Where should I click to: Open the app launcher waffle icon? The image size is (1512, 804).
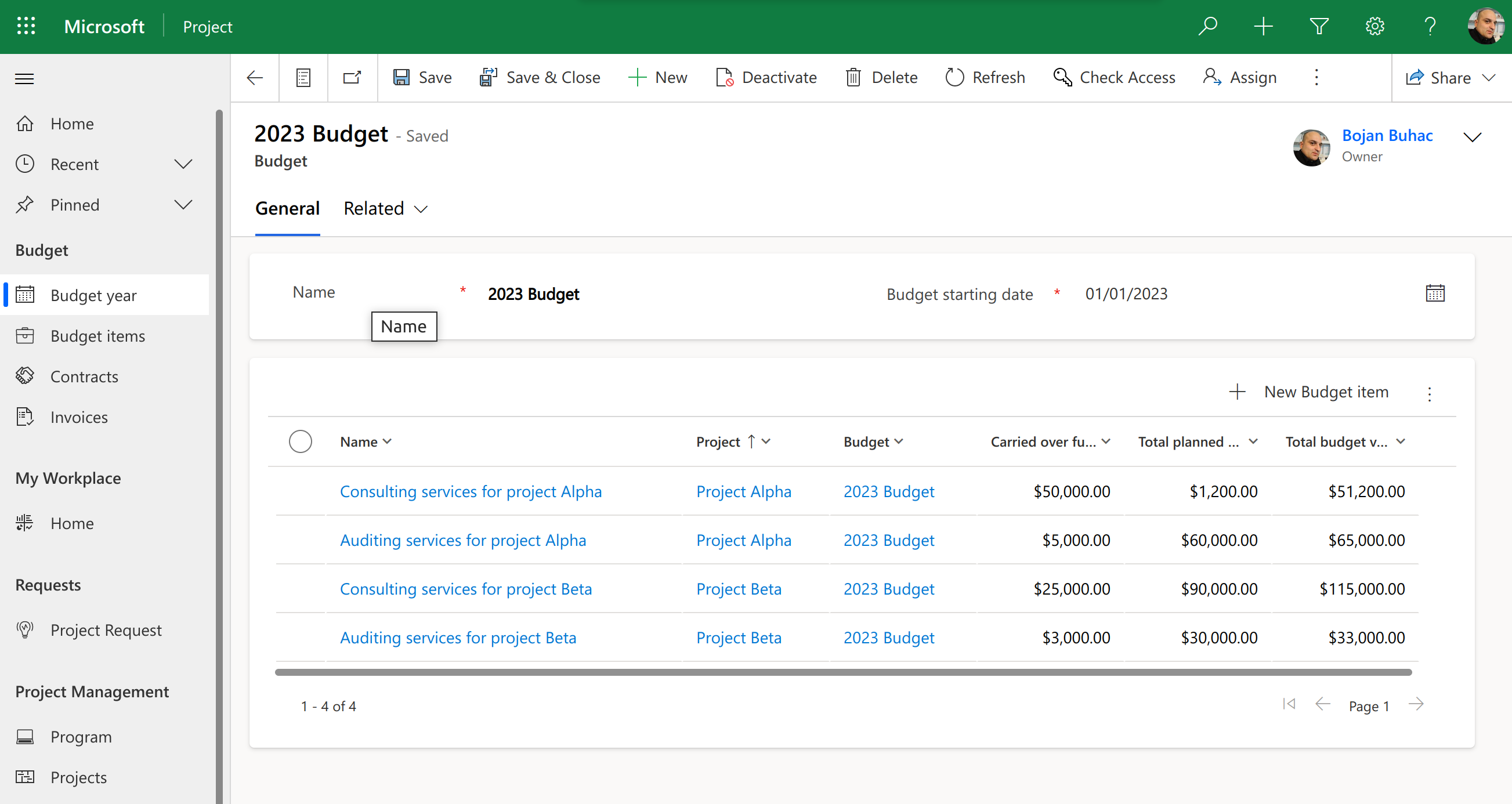coord(26,27)
